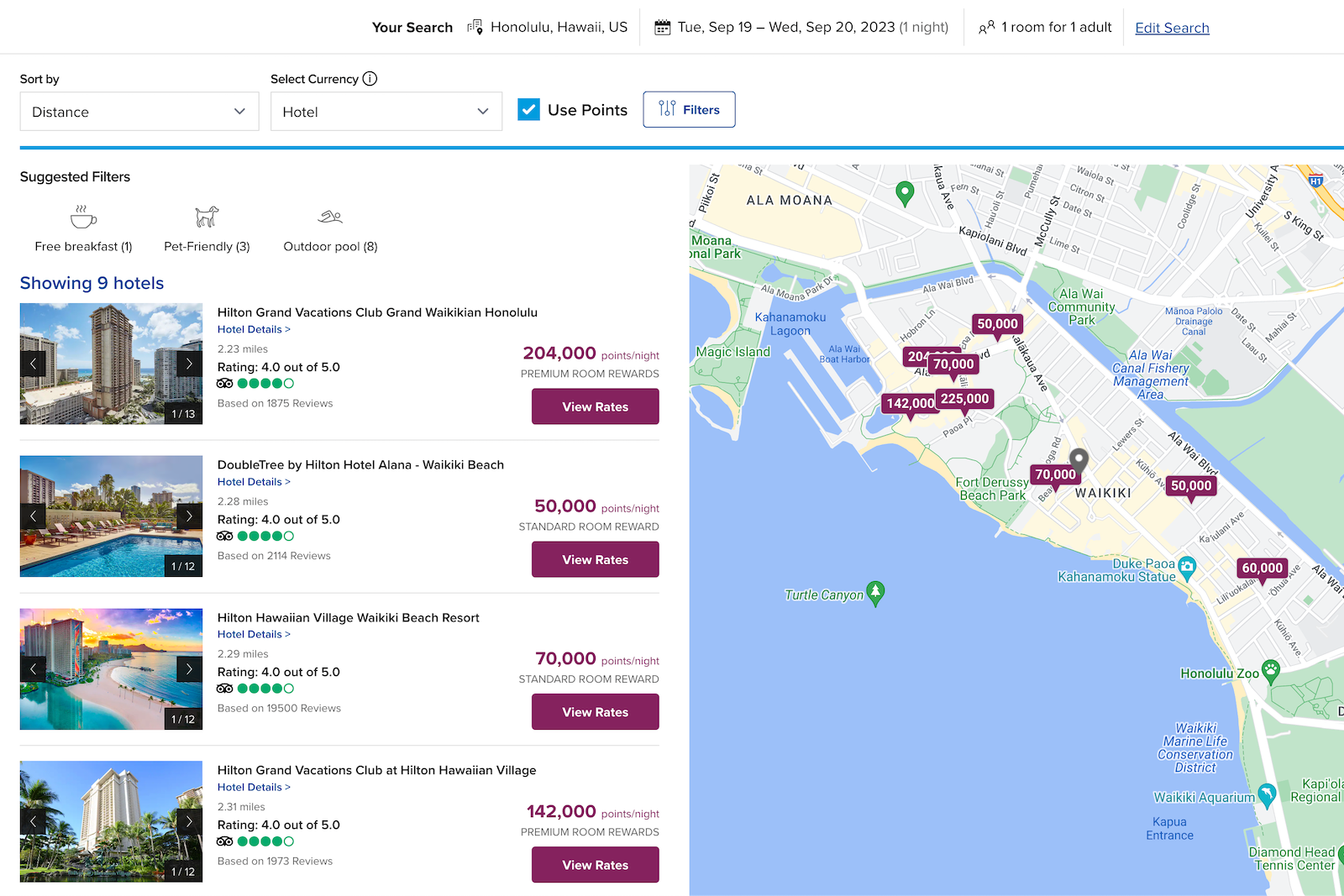Select the 225,000 points map marker
Viewport: 1344px width, 896px height.
(964, 400)
